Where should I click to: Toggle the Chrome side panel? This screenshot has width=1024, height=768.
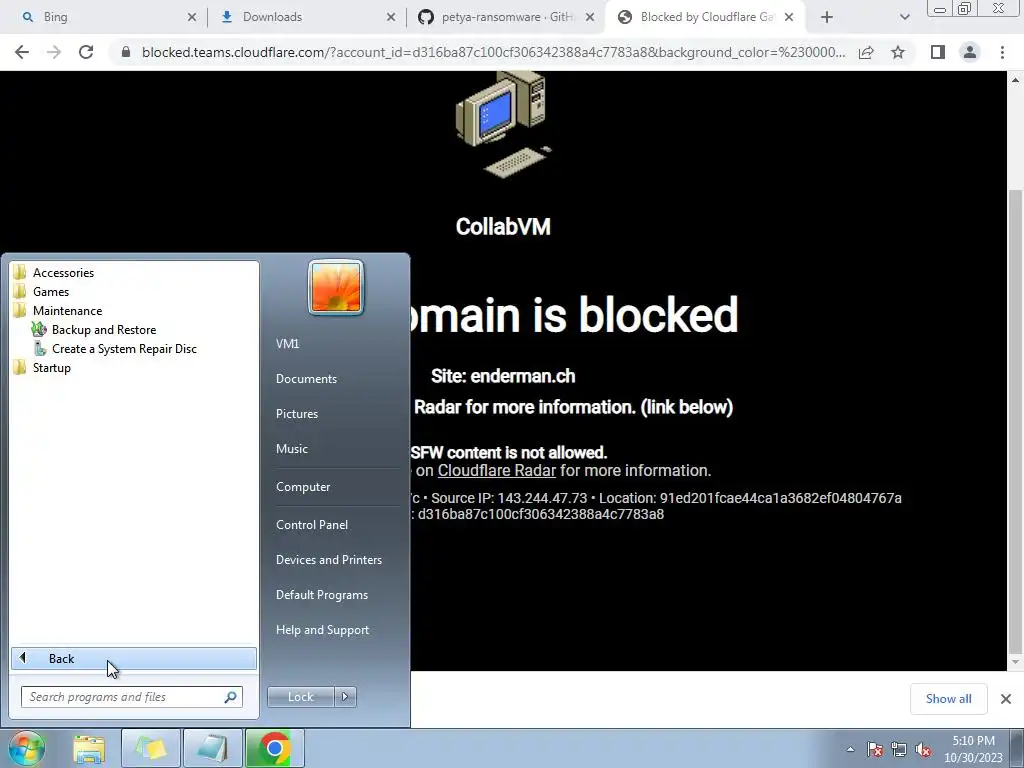(938, 52)
